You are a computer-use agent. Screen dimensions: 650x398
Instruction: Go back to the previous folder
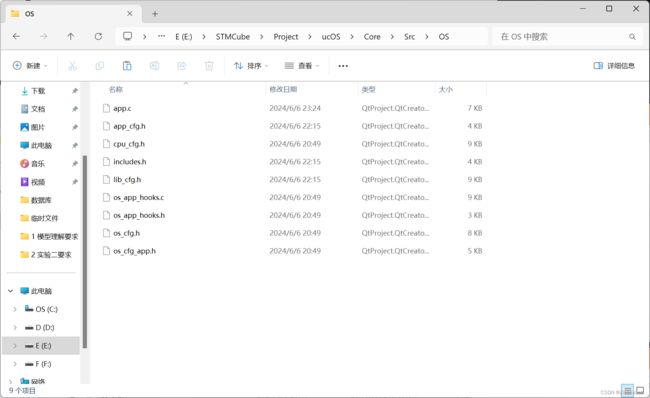[17, 36]
